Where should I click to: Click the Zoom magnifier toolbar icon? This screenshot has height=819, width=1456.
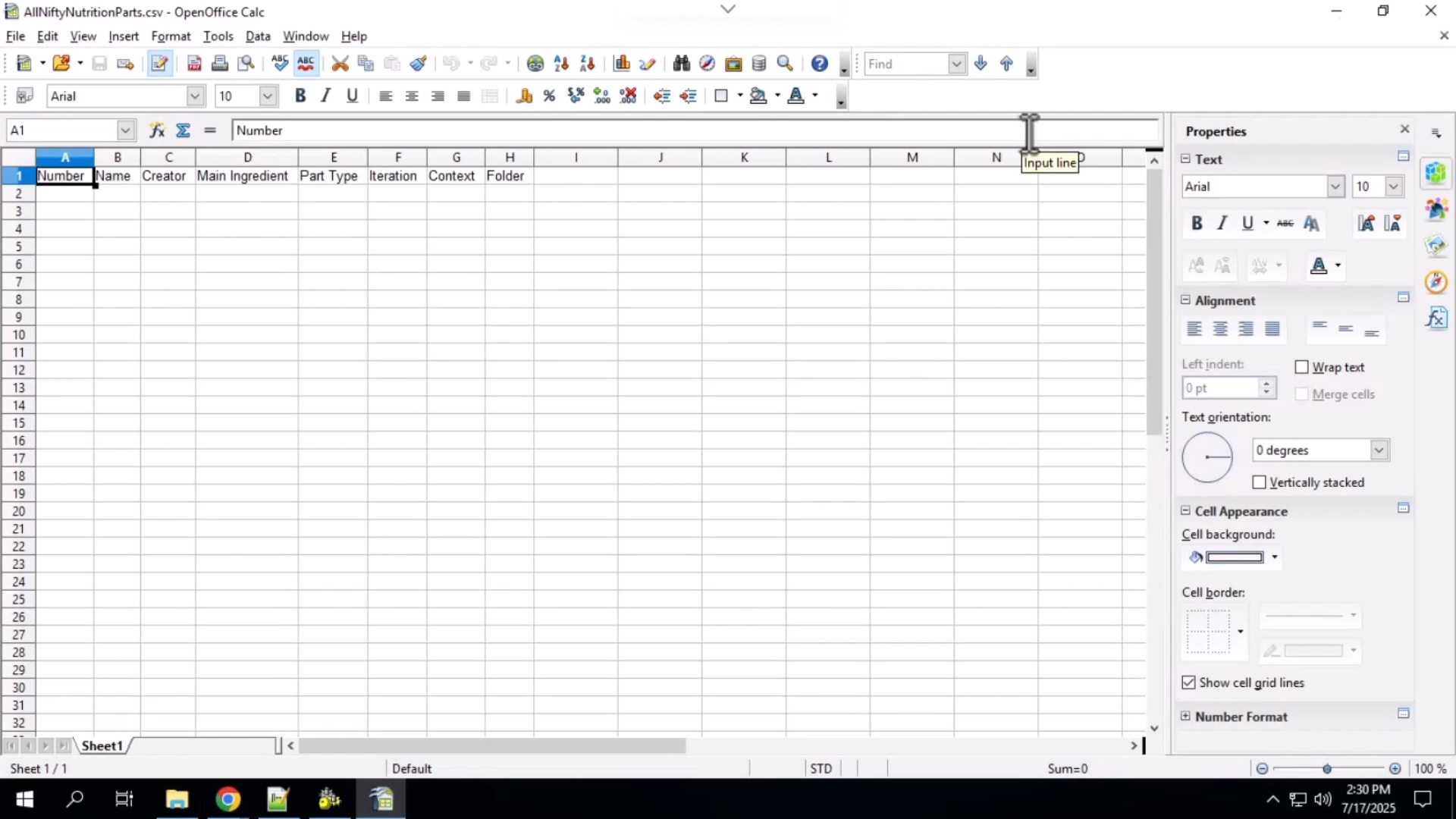pyautogui.click(x=785, y=64)
